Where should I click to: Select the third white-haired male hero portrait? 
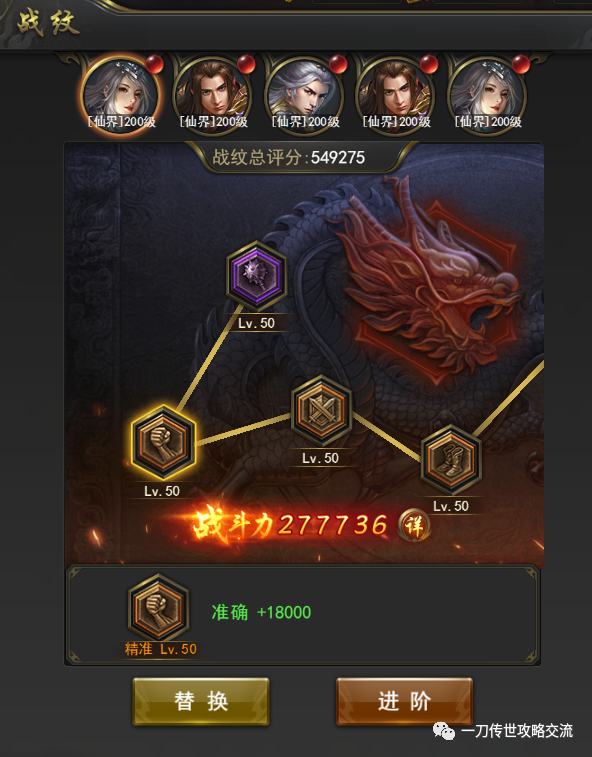[x=304, y=94]
